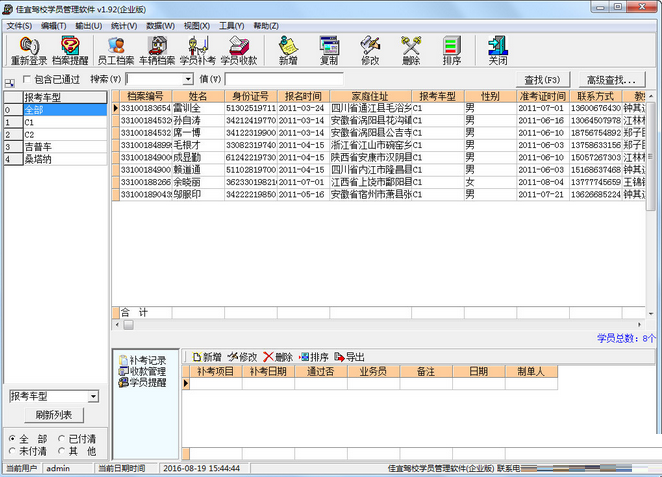This screenshot has width=662, height=477.
Task: Select the 其他 radio button
Action: (x=62, y=451)
